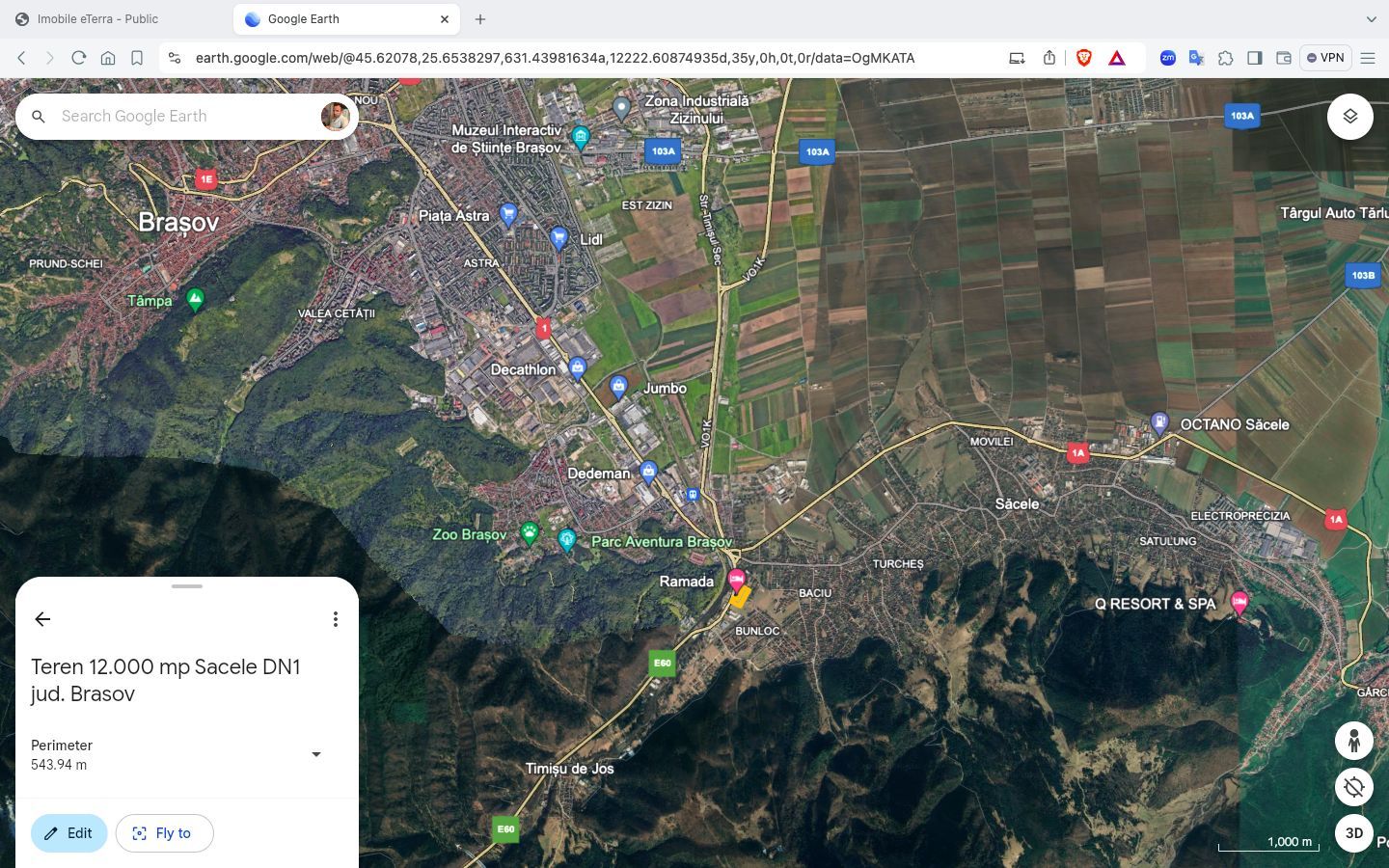Click the Brave Shields lion icon
This screenshot has height=868, width=1389.
coord(1083,58)
